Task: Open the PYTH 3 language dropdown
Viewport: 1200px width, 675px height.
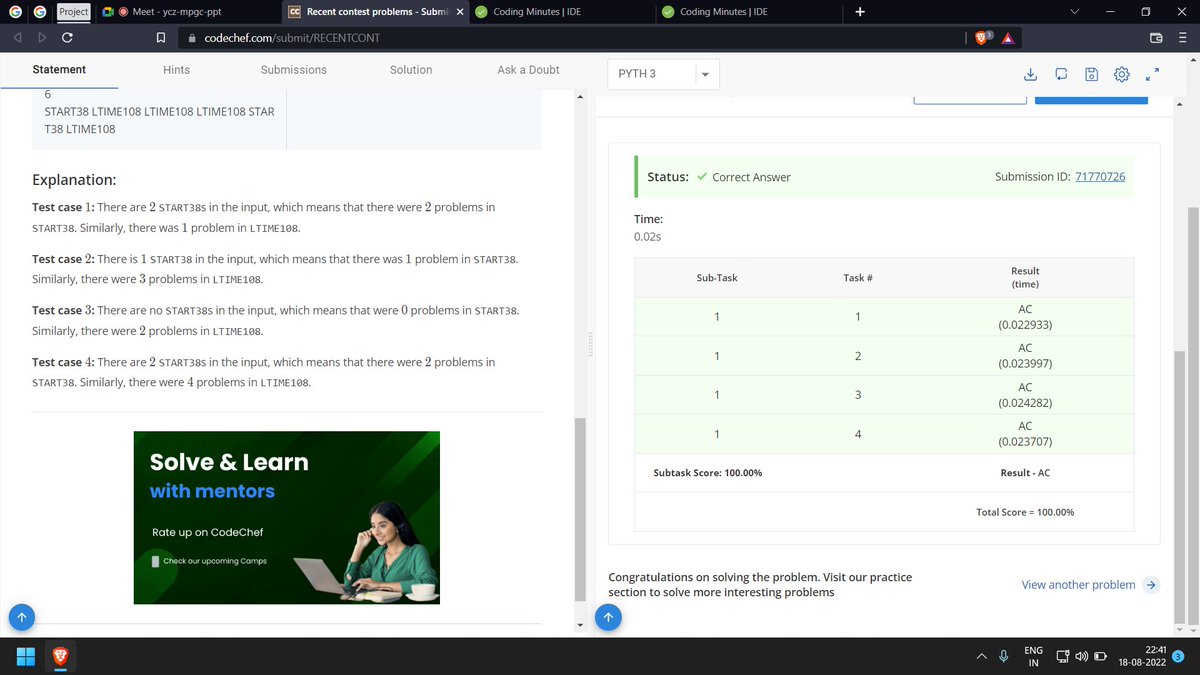Action: click(x=662, y=74)
